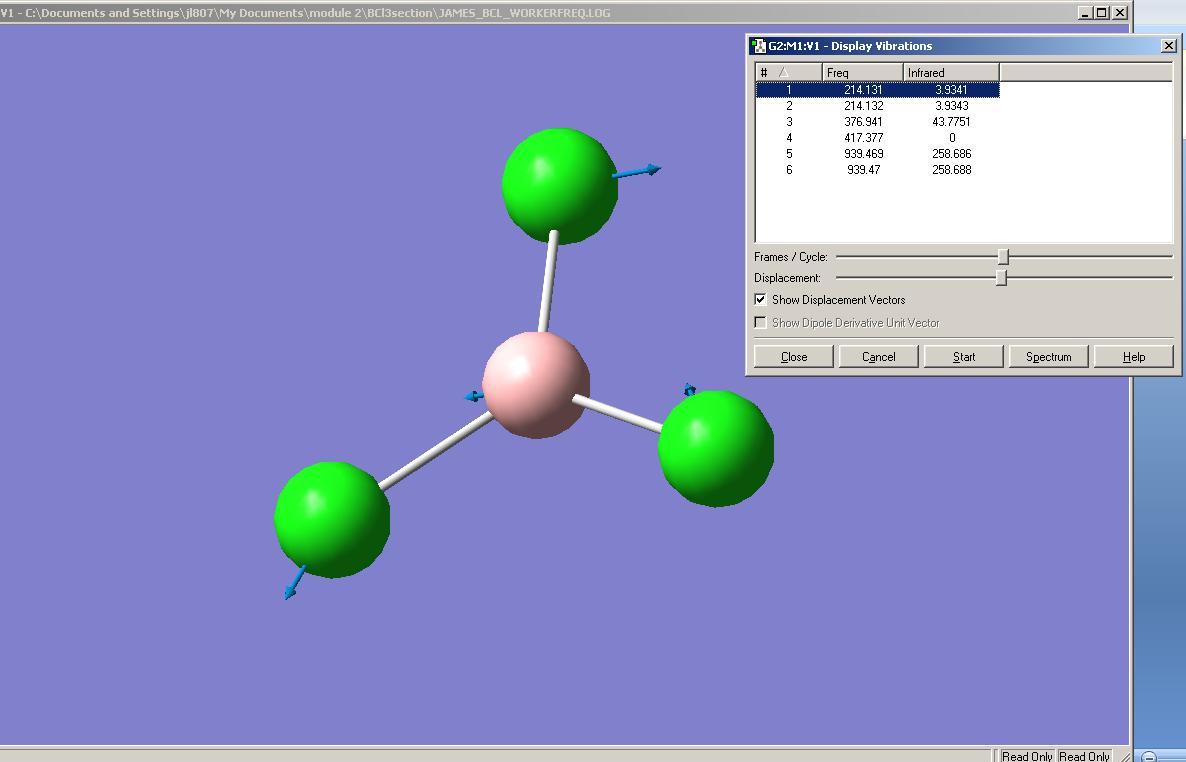Click the top green chlorine atom
1186x762 pixels.
(x=560, y=186)
